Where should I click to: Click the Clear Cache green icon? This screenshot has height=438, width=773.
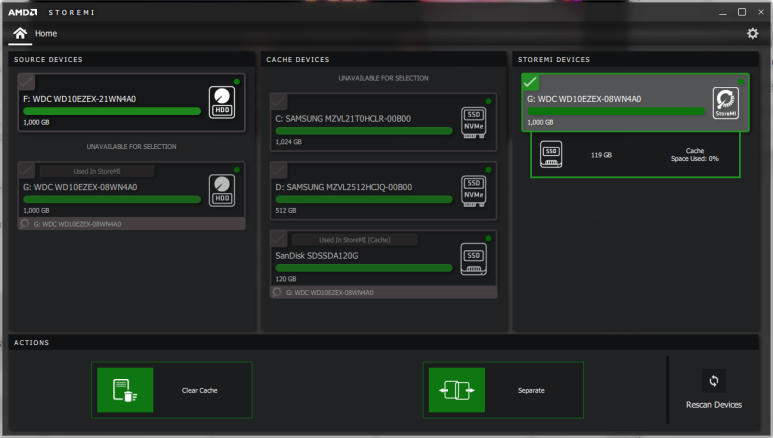(125, 390)
